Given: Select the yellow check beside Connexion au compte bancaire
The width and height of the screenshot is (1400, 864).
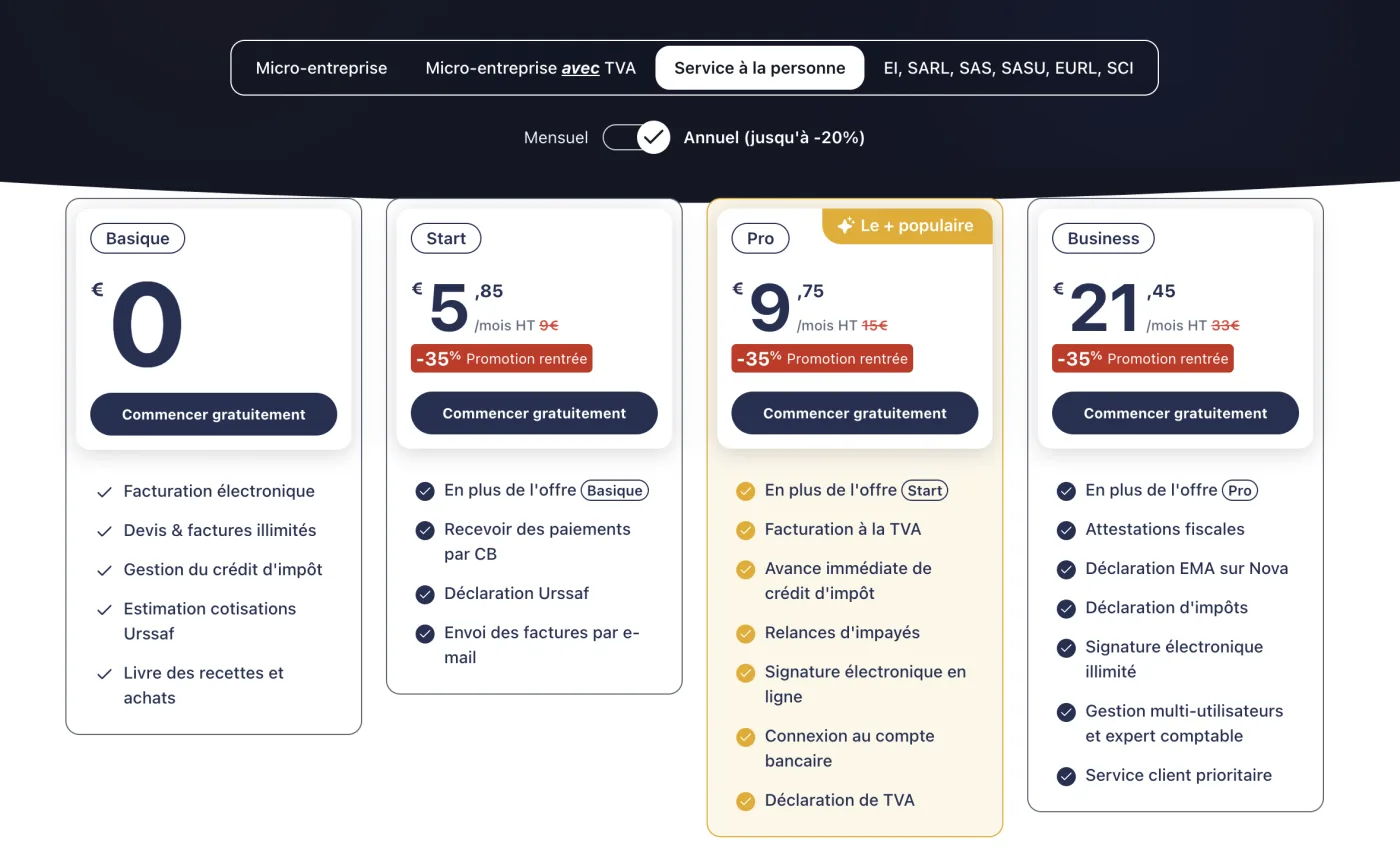Looking at the screenshot, I should pyautogui.click(x=745, y=737).
